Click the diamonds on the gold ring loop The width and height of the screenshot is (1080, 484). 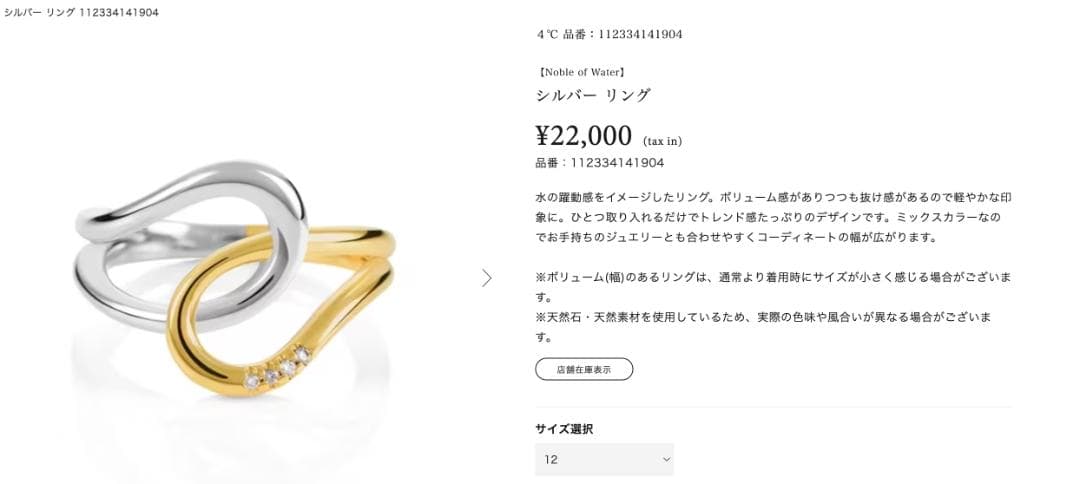point(280,366)
